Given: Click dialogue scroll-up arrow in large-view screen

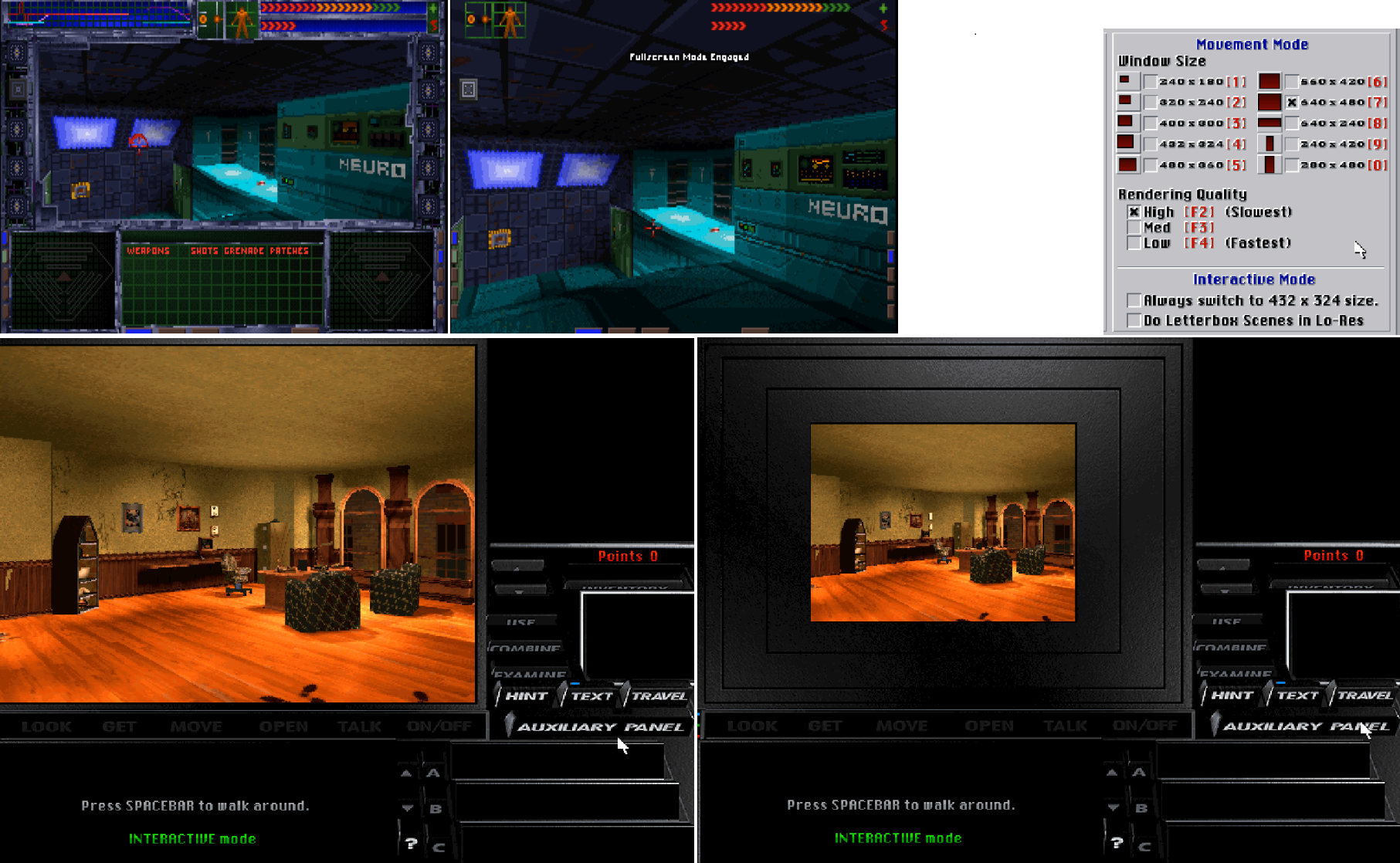Looking at the screenshot, I should point(407,773).
